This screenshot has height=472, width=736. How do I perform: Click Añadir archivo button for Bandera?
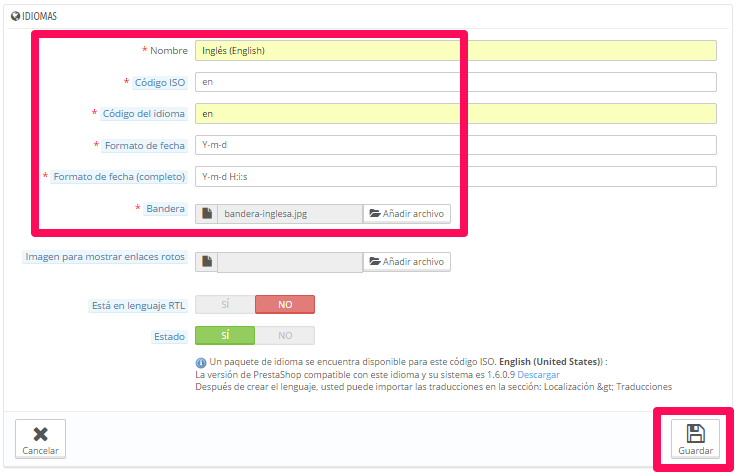(x=406, y=213)
